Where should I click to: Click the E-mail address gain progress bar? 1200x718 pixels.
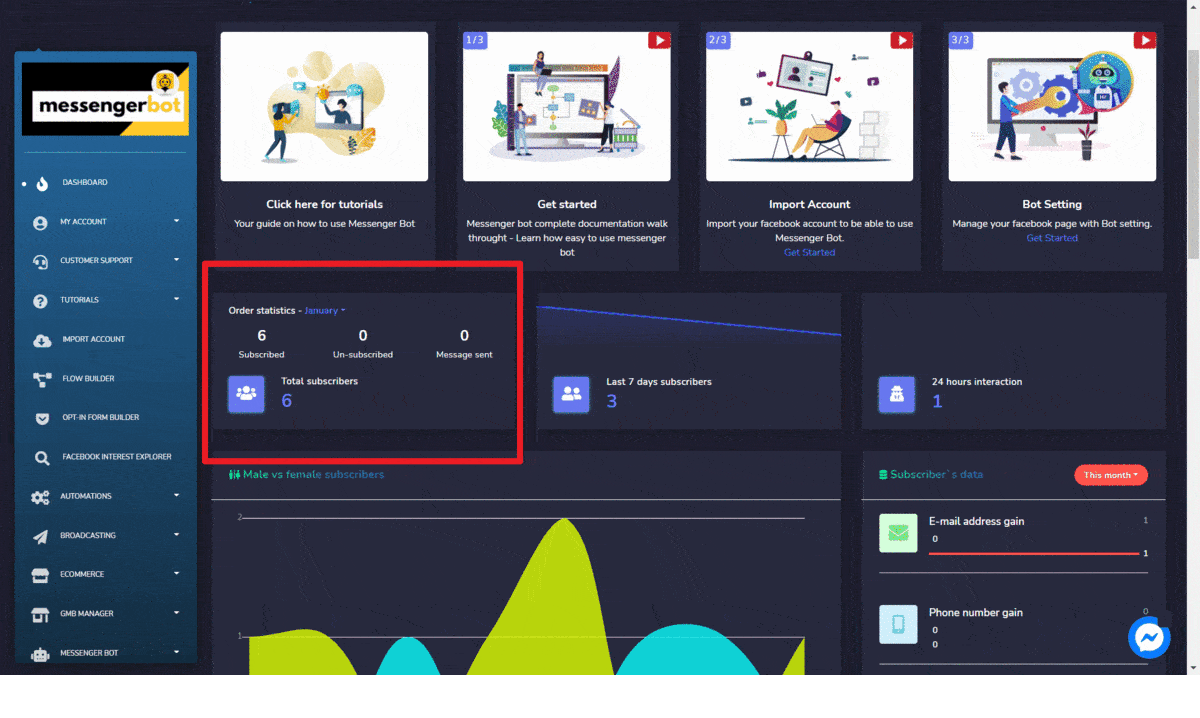tap(1034, 553)
